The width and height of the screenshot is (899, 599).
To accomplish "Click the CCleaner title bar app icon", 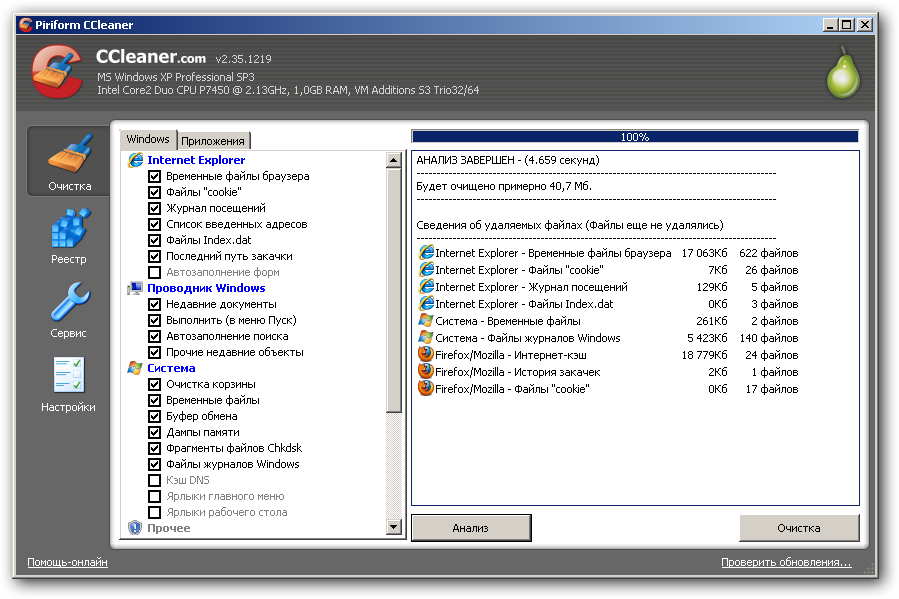I will click(26, 25).
